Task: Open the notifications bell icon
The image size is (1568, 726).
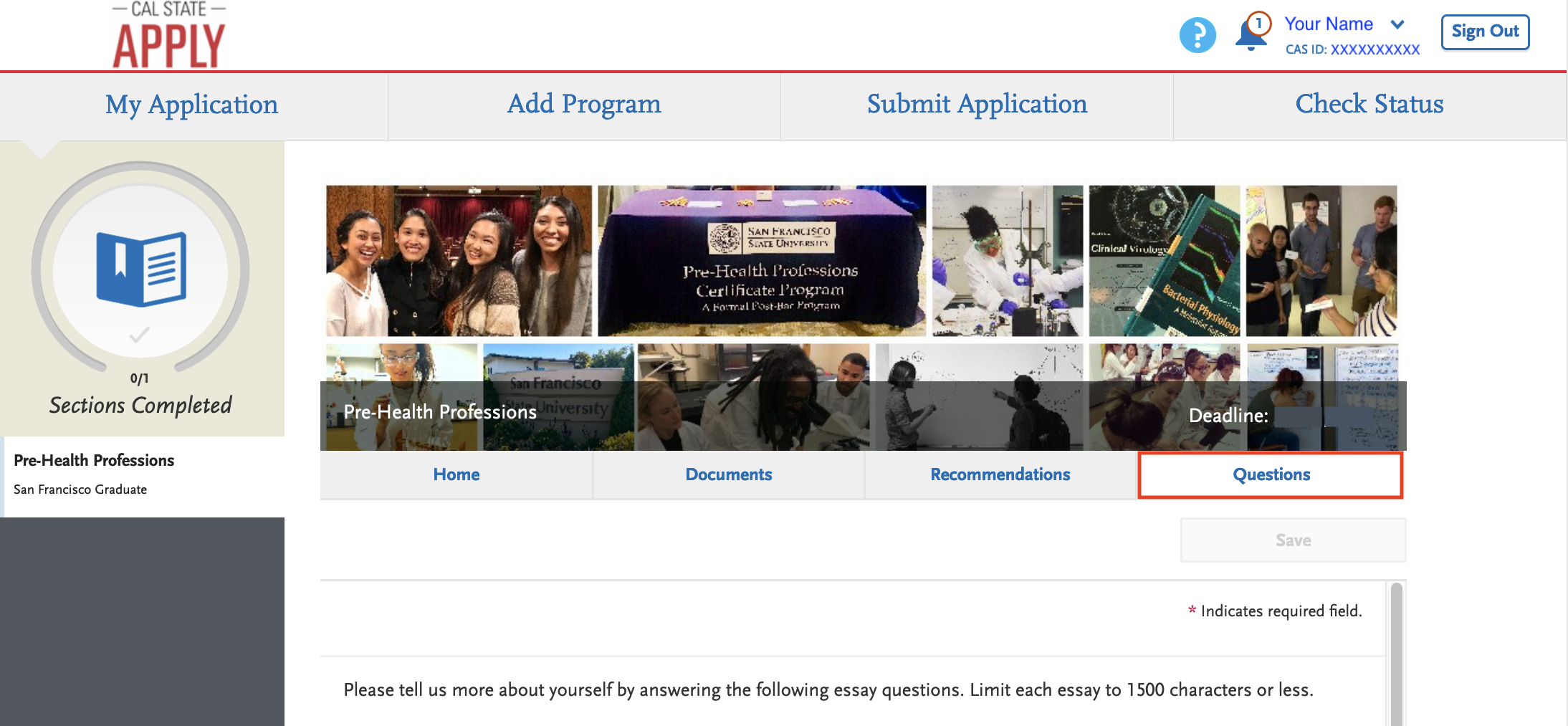Action: [1251, 34]
